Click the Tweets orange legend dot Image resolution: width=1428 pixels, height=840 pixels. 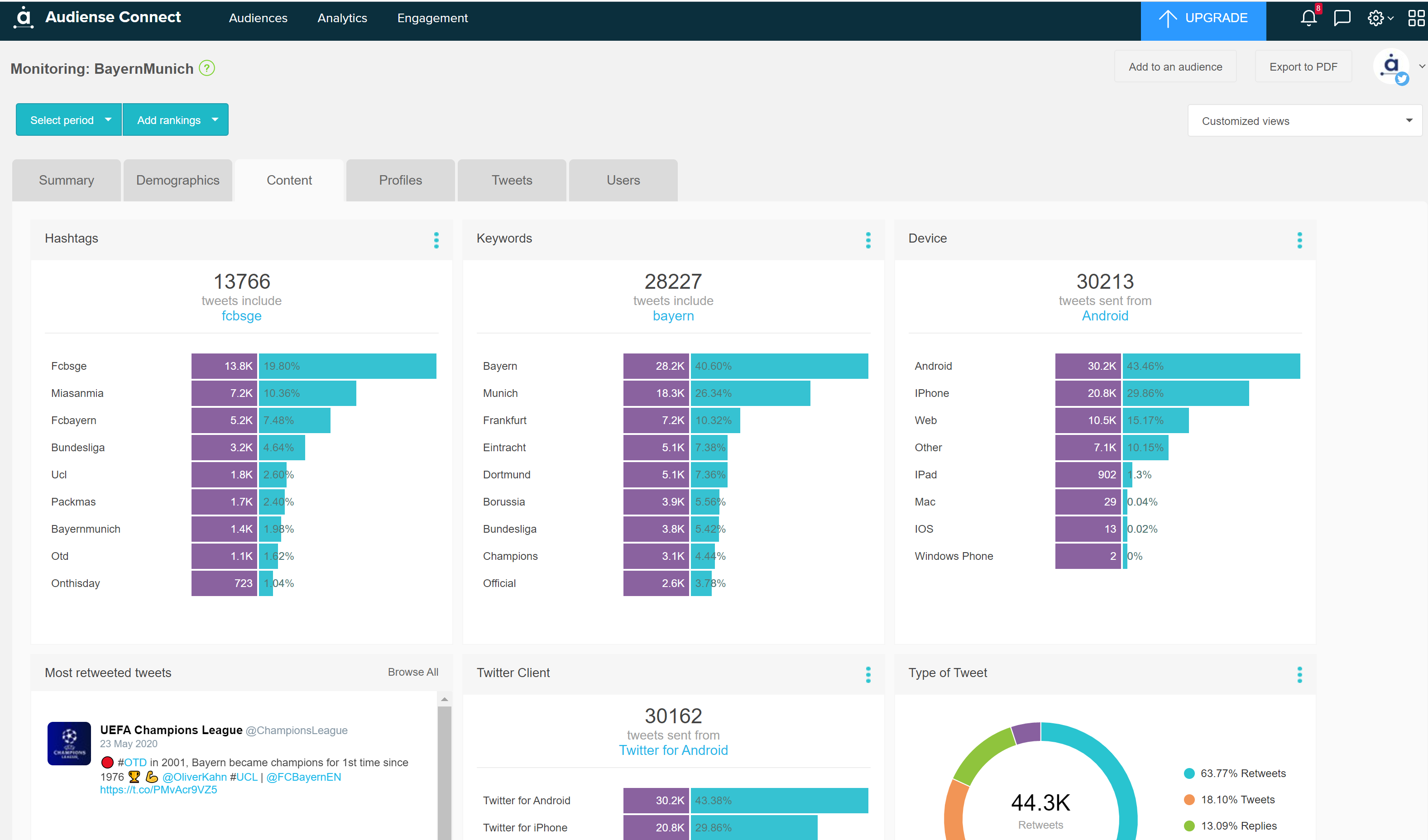click(1189, 799)
